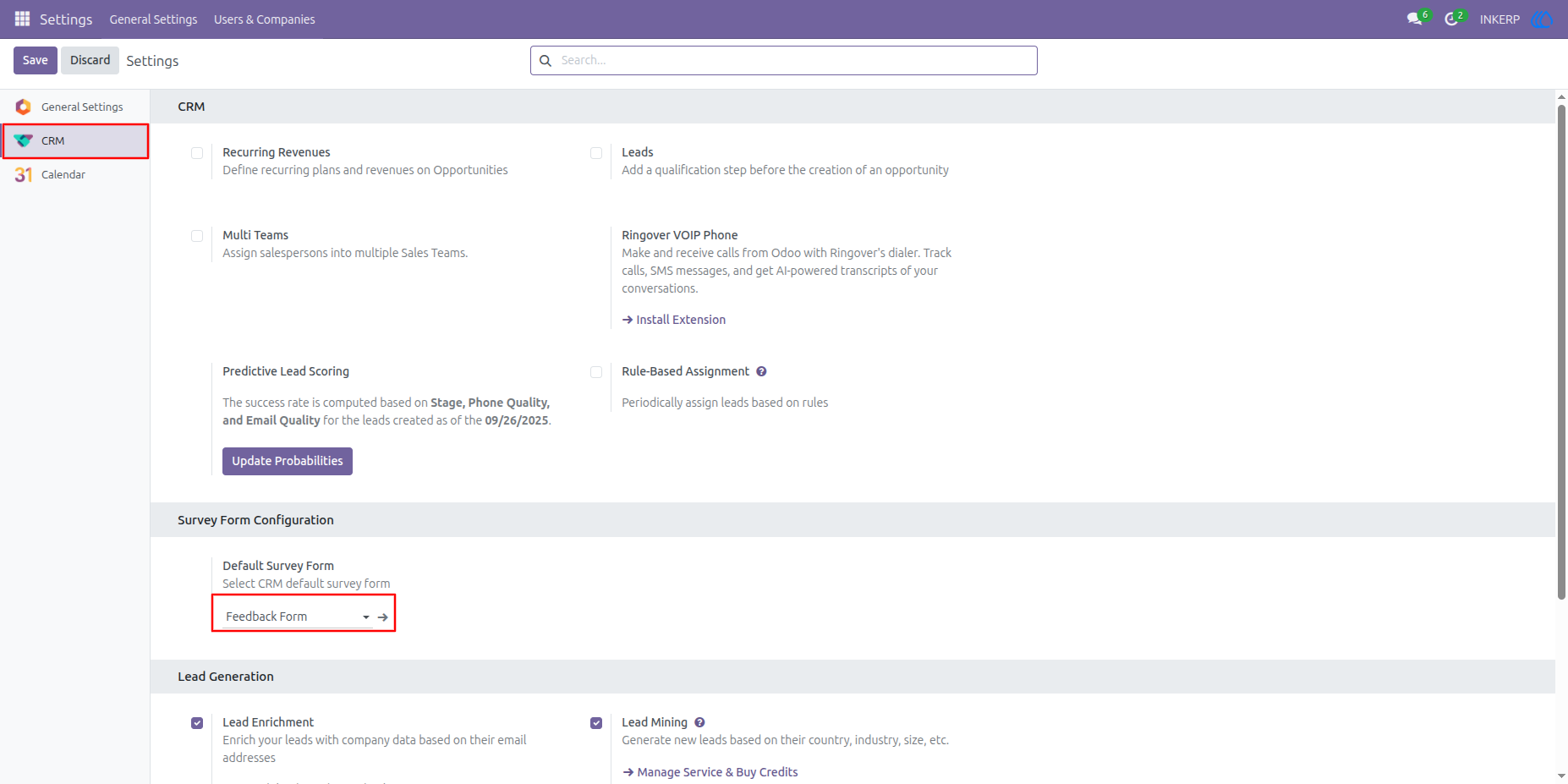Click the 'Periodically assign leads based on rules' text
The height and width of the screenshot is (784, 1568).
pyautogui.click(x=725, y=403)
